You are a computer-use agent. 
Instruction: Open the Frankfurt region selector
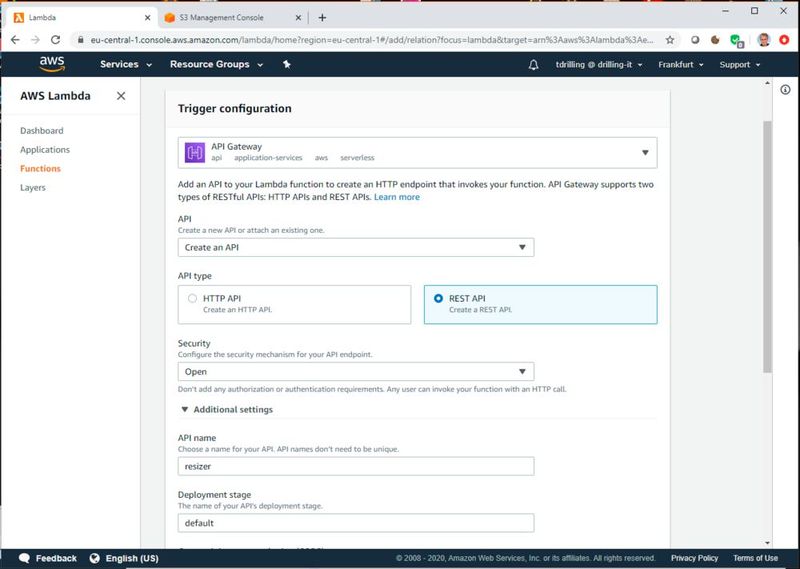point(681,65)
